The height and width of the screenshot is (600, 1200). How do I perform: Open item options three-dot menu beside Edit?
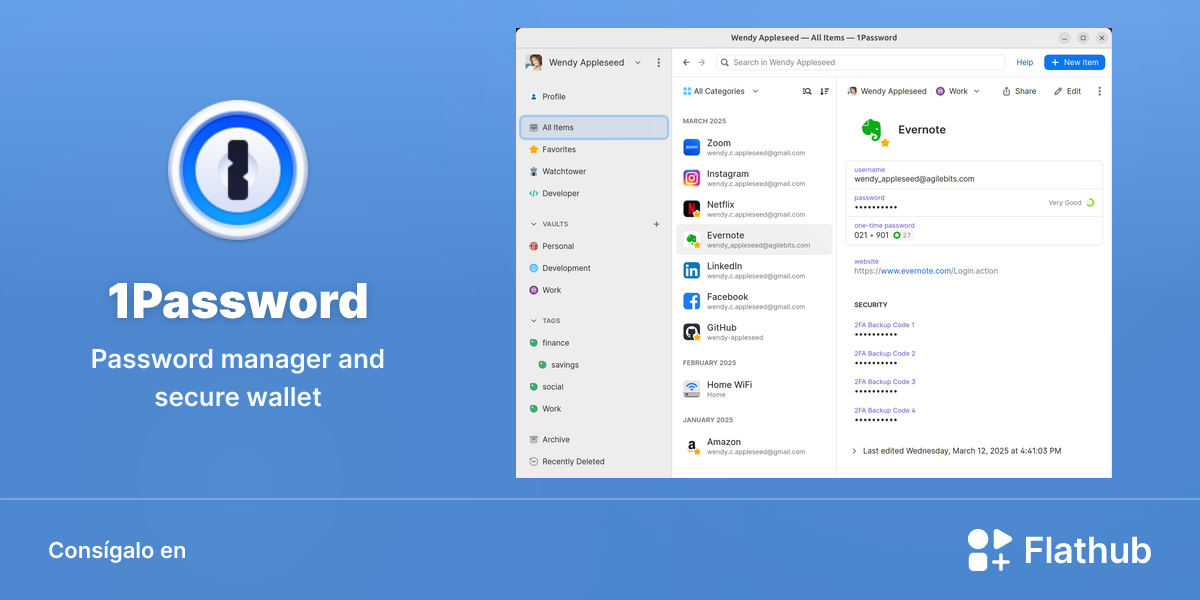1099,91
